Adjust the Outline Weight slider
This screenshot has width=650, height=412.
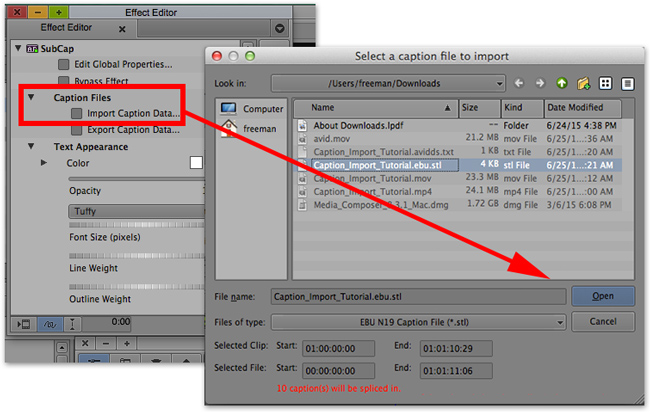(x=137, y=287)
